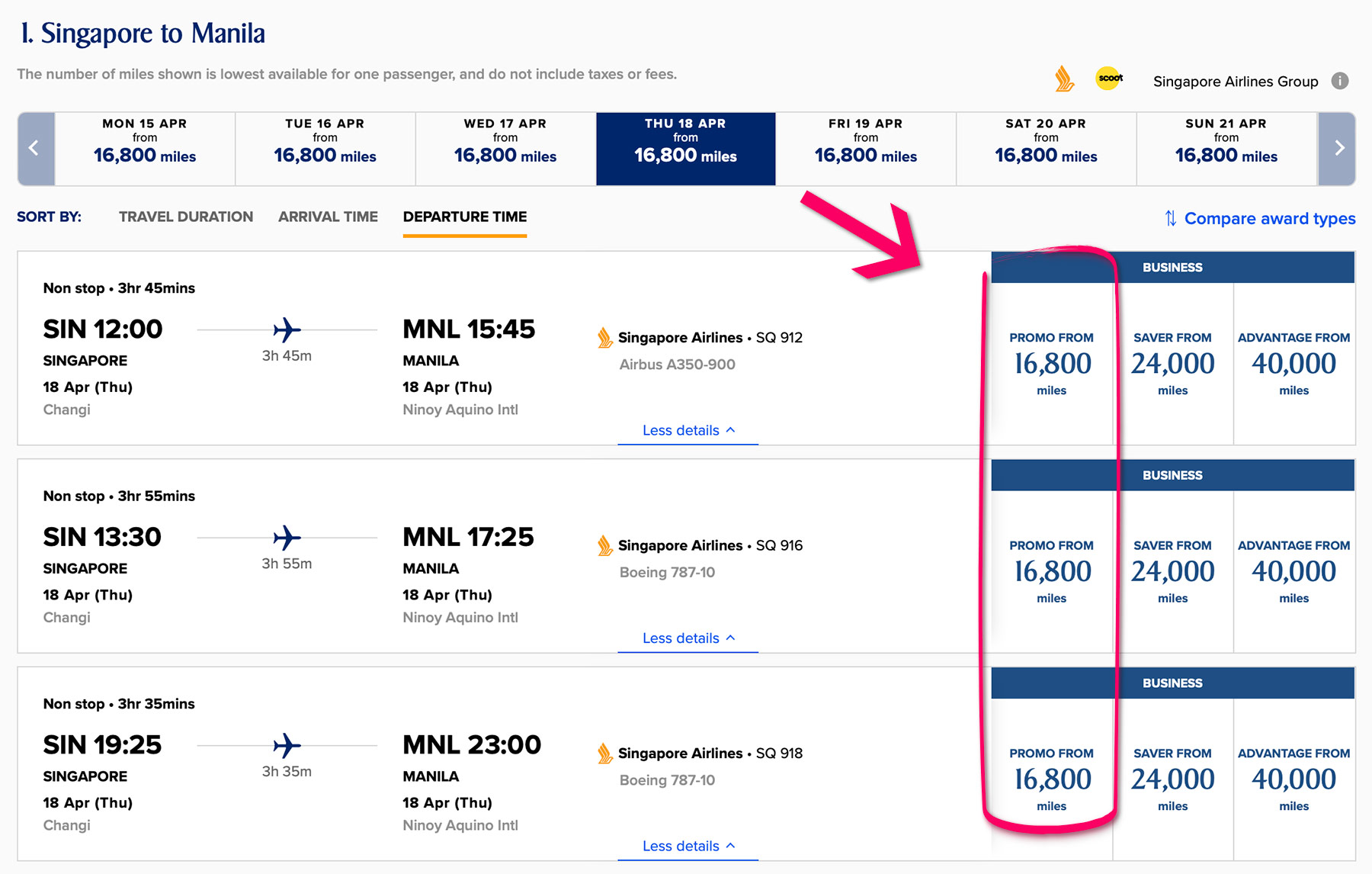Image resolution: width=1372 pixels, height=874 pixels.
Task: Collapse details for flight SQ 916
Action: tap(688, 638)
